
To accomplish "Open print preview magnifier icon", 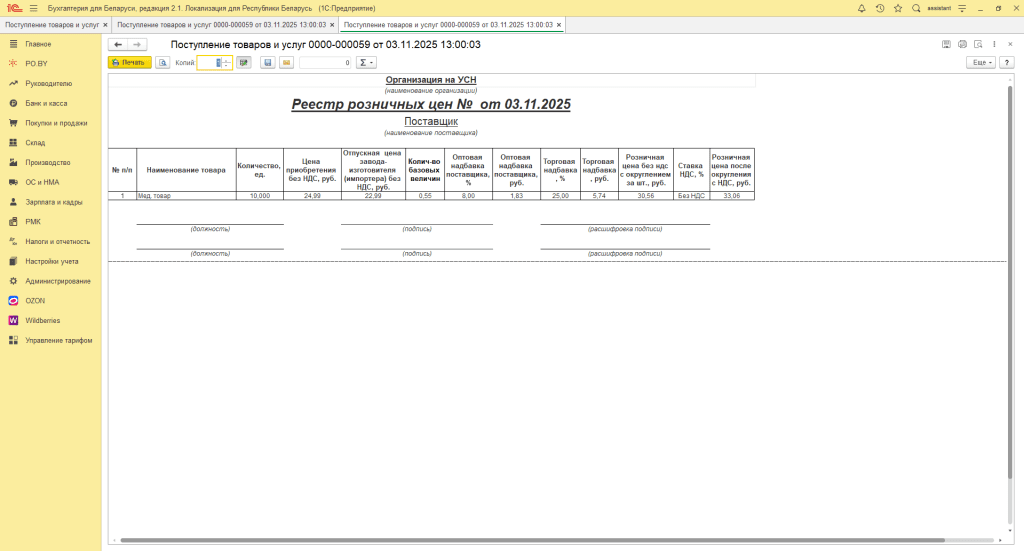I will pyautogui.click(x=163, y=63).
